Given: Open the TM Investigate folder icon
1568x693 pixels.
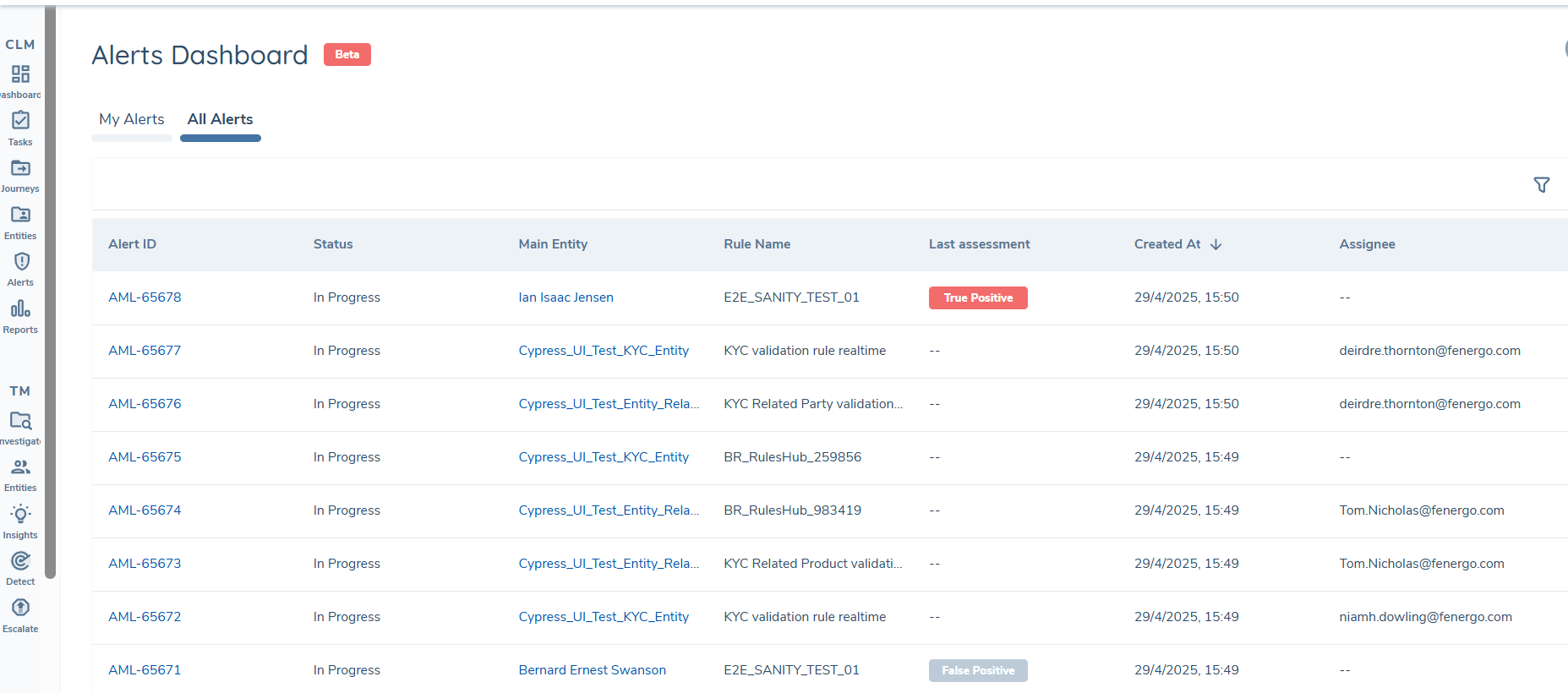Looking at the screenshot, I should tap(20, 421).
